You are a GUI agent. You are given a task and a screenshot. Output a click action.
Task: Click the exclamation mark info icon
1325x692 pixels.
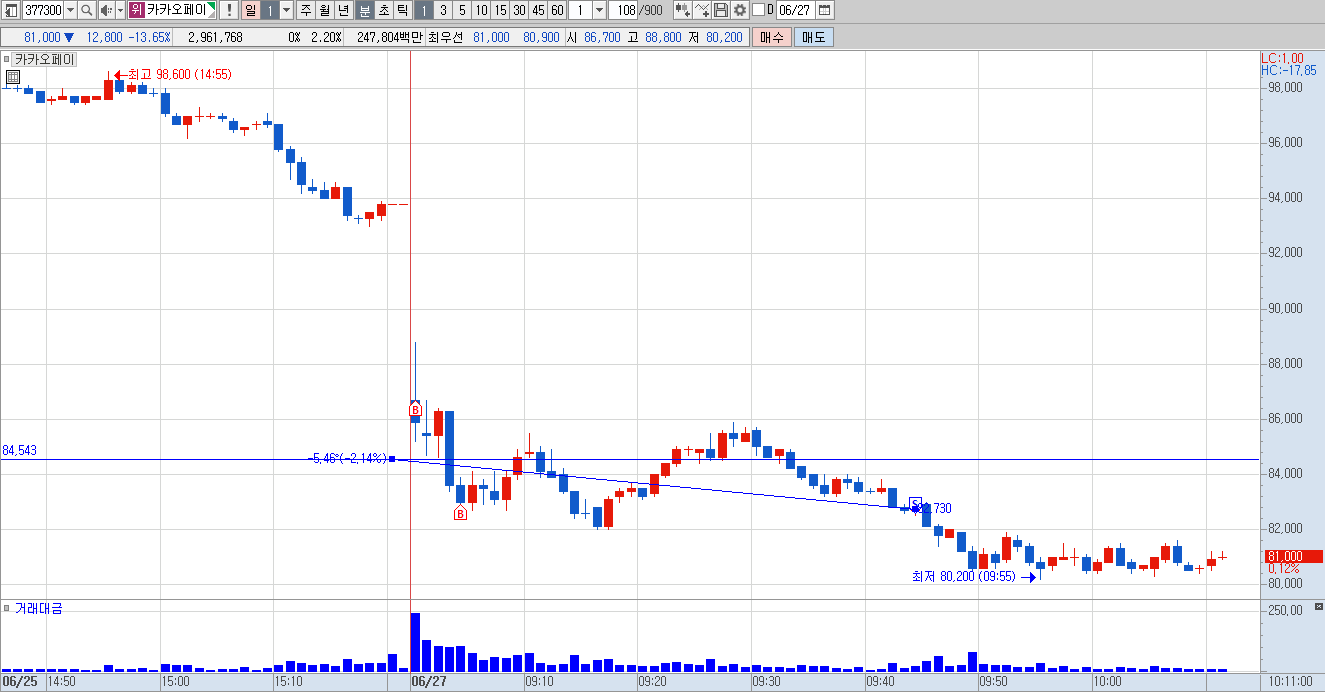click(x=228, y=10)
